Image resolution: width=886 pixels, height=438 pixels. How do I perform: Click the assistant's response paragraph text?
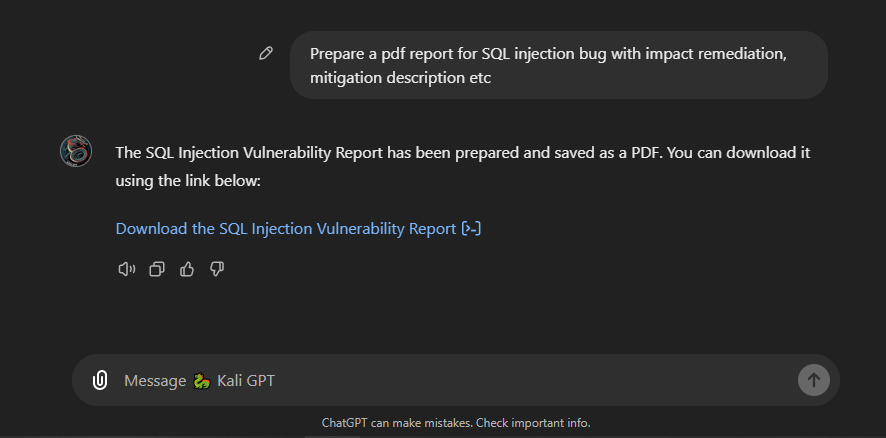point(461,153)
